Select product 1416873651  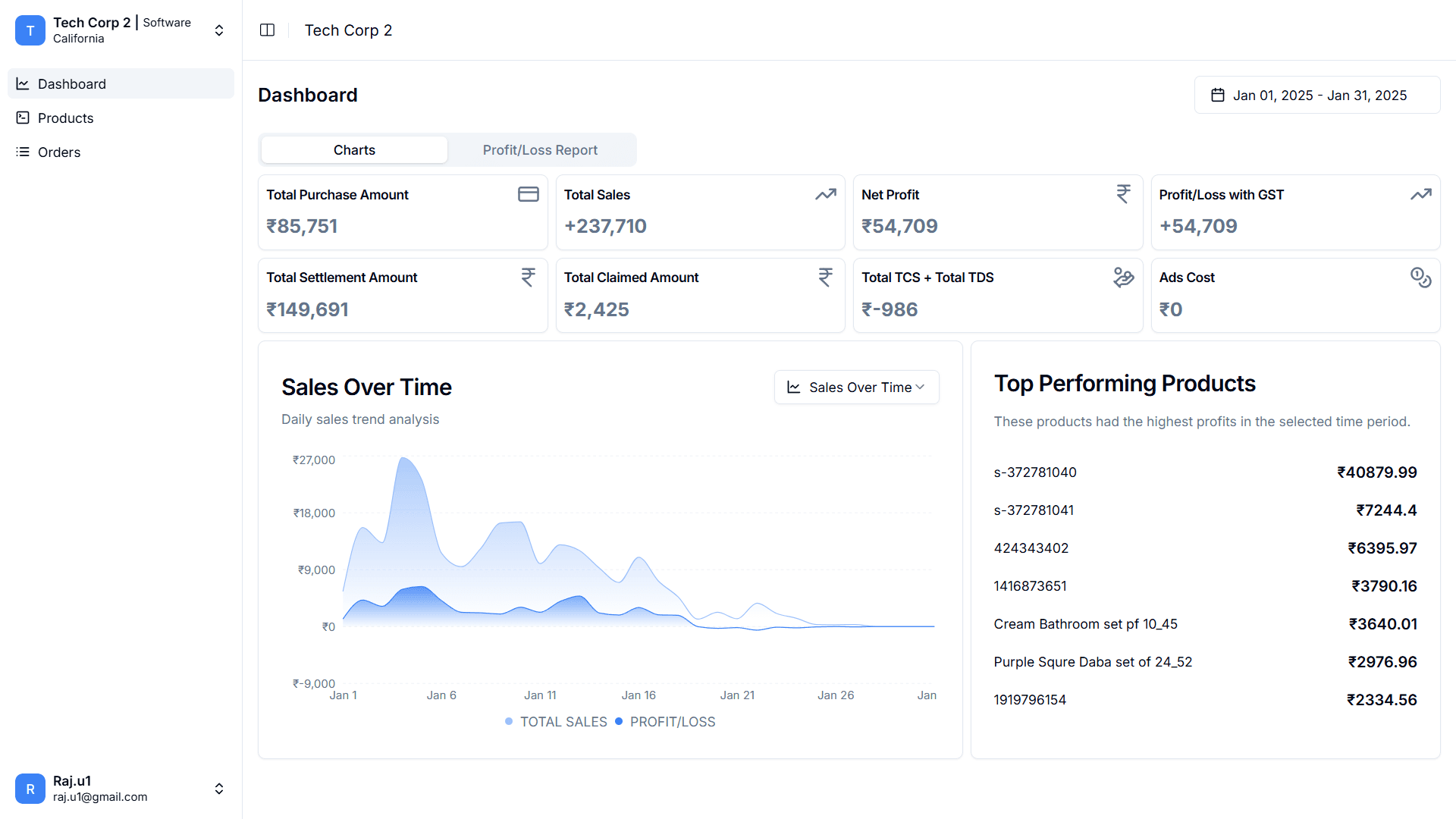click(x=1031, y=586)
